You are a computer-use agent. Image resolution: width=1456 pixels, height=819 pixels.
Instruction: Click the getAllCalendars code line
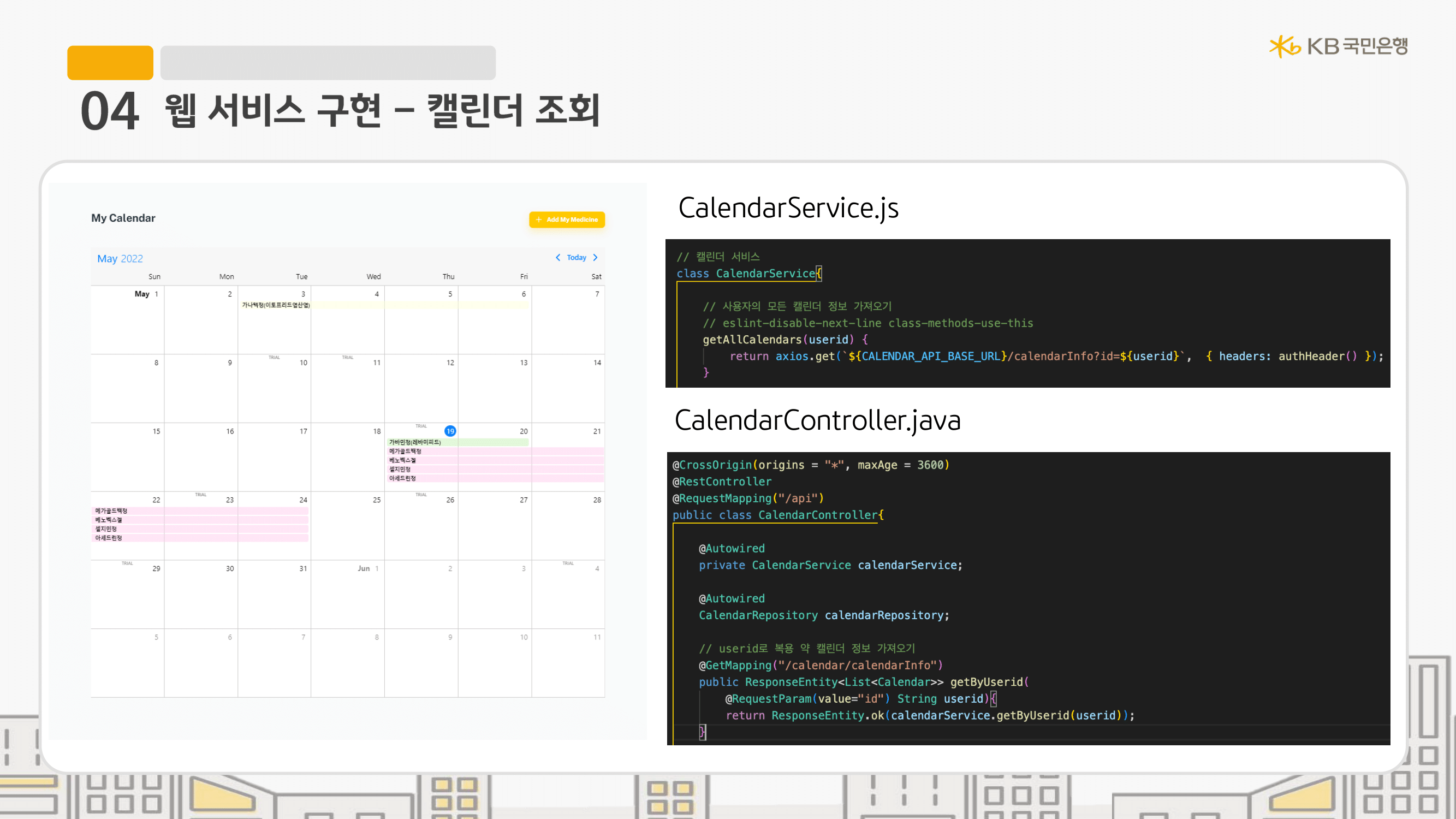click(x=785, y=340)
